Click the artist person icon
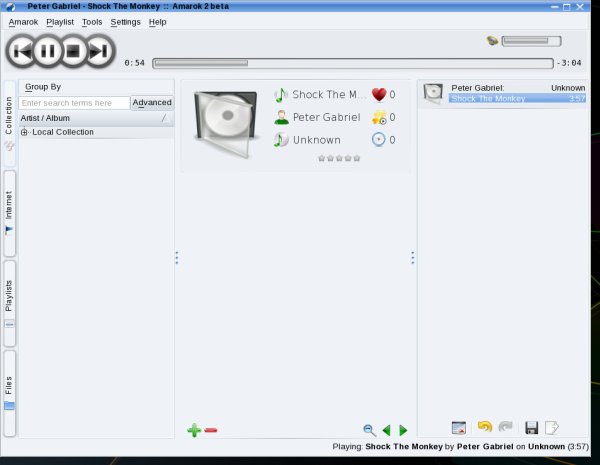600x465 pixels. click(281, 117)
